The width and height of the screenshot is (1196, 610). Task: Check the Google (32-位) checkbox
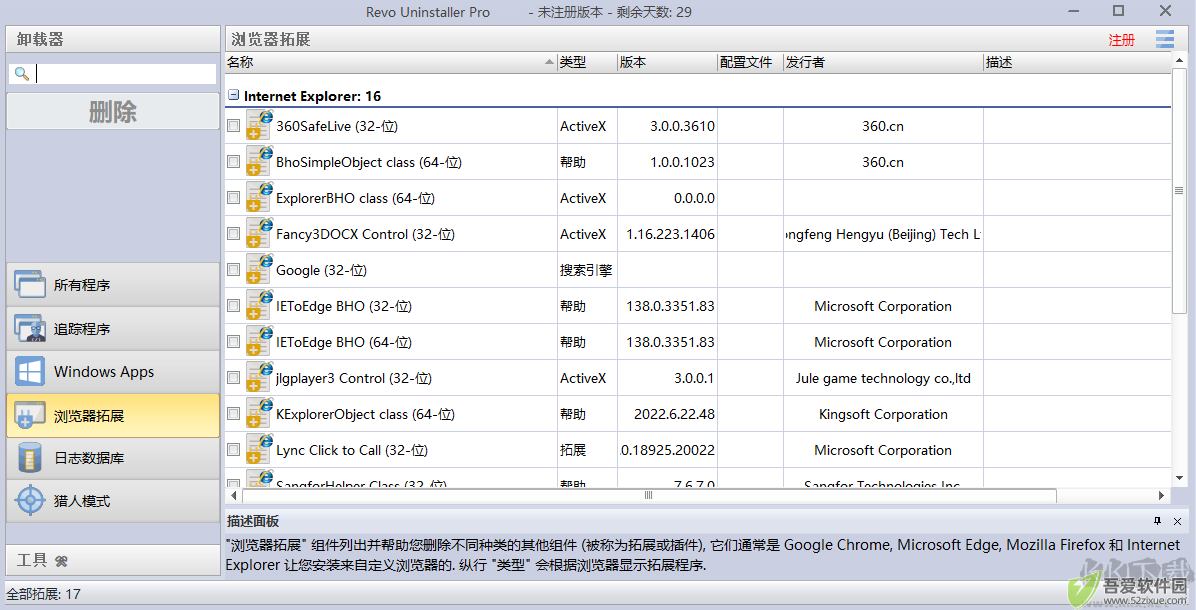coord(233,269)
